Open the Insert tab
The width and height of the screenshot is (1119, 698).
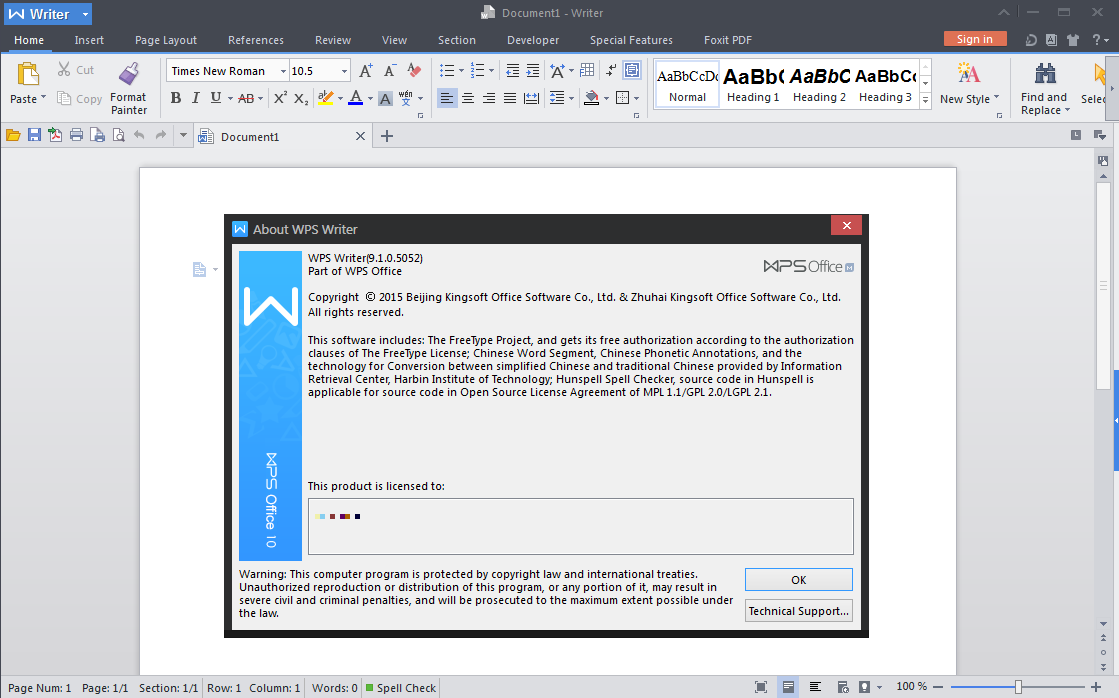(89, 40)
